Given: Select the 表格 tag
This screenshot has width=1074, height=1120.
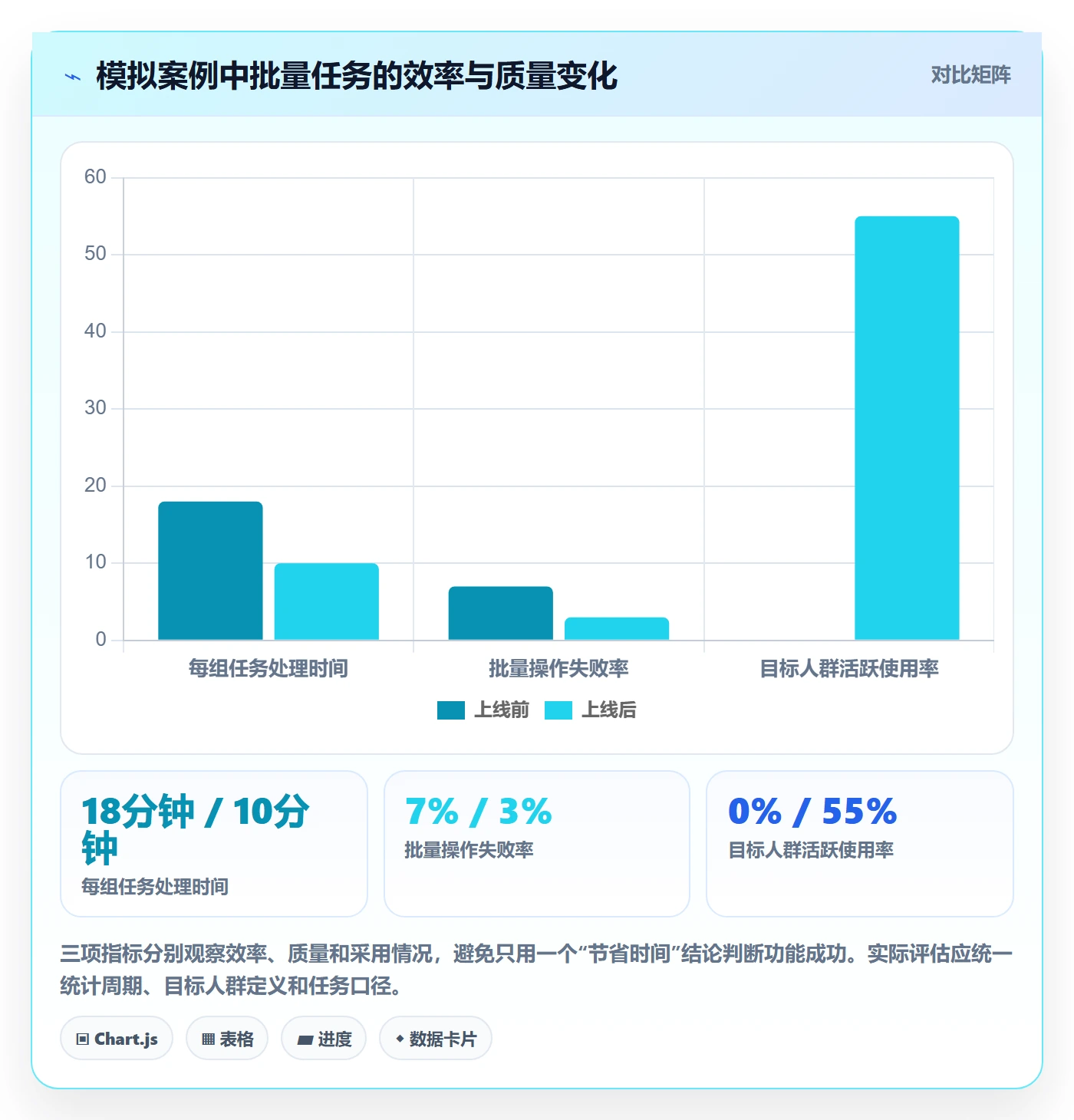Looking at the screenshot, I should [x=227, y=1039].
